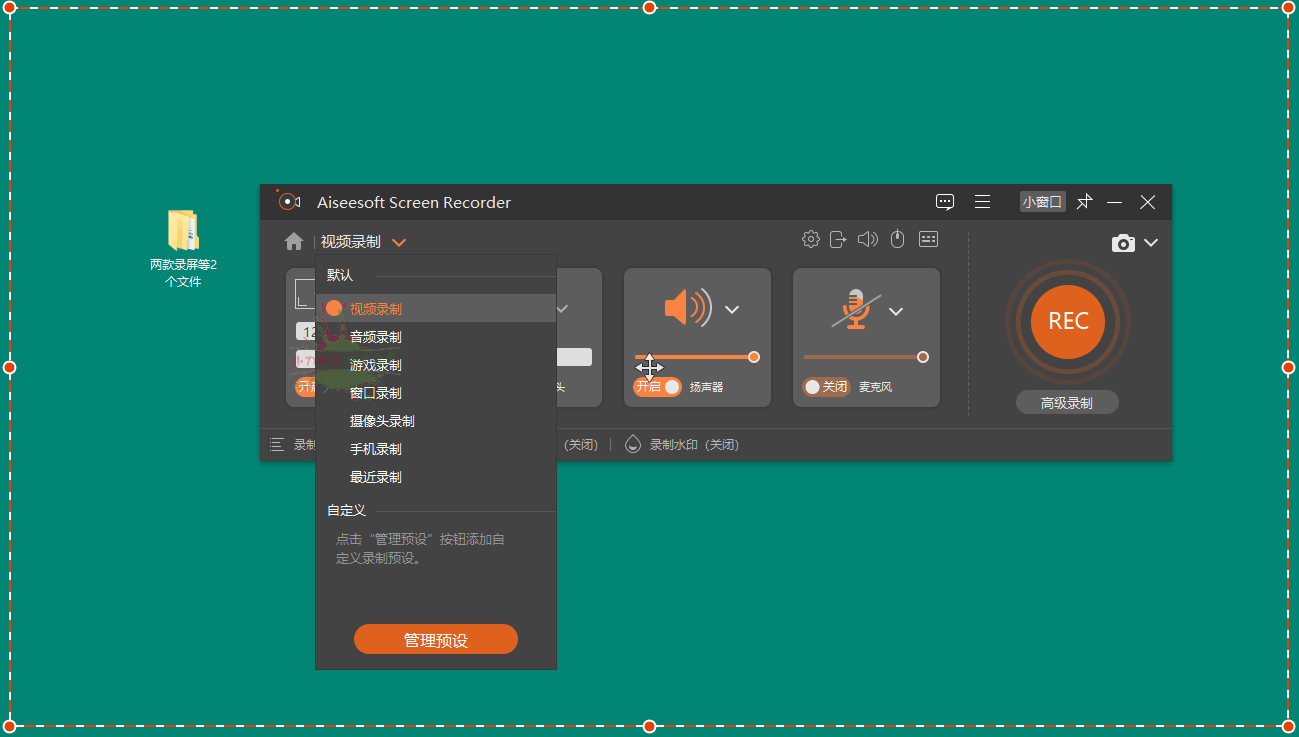Open sound settings via the toolbar speaker icon
This screenshot has width=1299, height=737.
pyautogui.click(x=867, y=239)
